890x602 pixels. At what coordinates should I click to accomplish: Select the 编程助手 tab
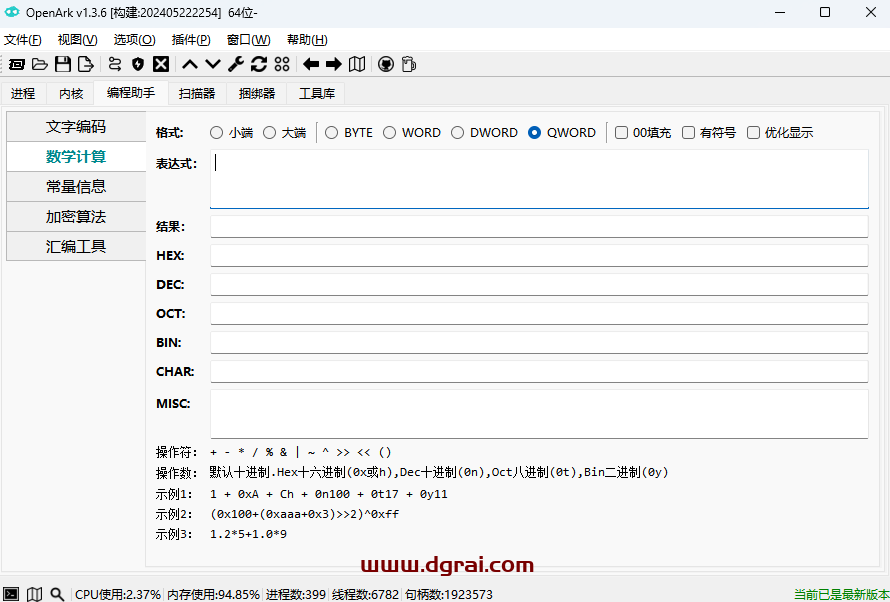(x=131, y=92)
